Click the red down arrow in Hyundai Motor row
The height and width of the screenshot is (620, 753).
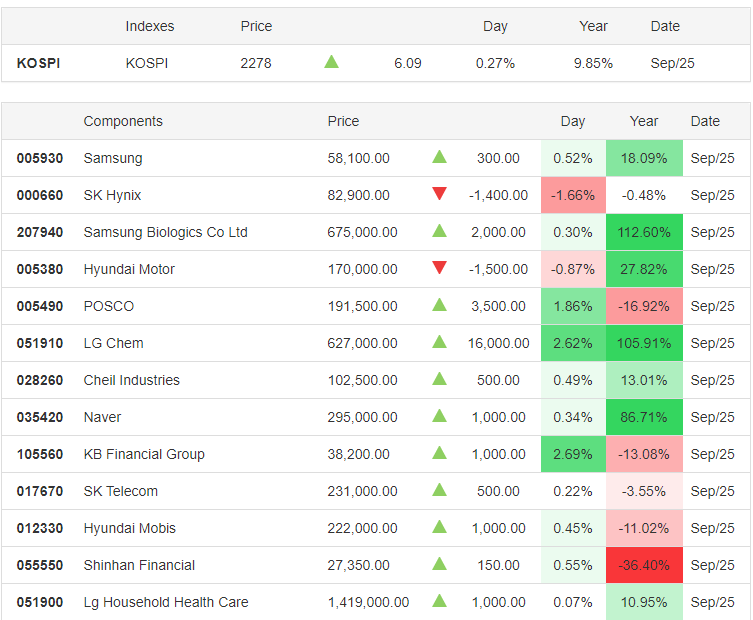point(439,267)
